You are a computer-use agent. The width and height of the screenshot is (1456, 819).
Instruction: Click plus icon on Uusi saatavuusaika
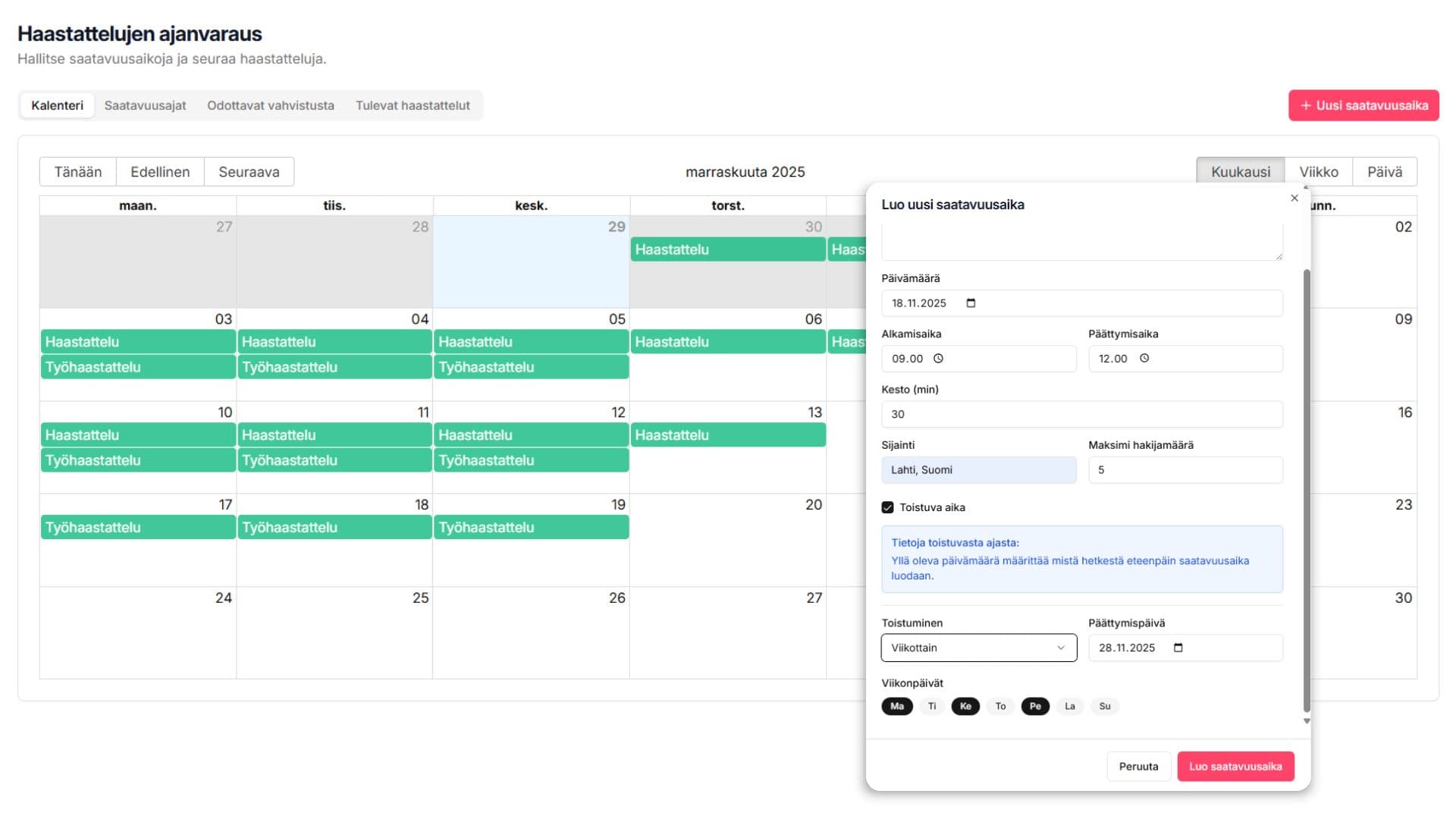(x=1306, y=105)
